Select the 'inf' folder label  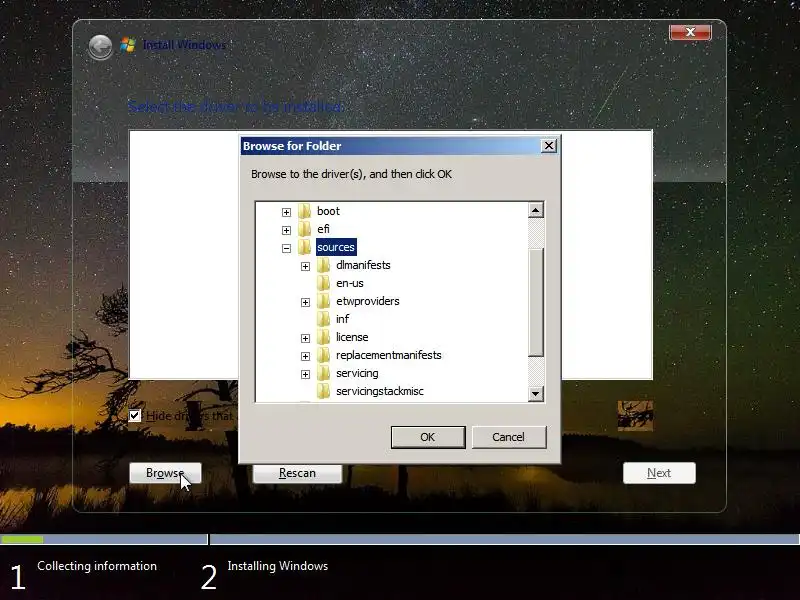343,319
